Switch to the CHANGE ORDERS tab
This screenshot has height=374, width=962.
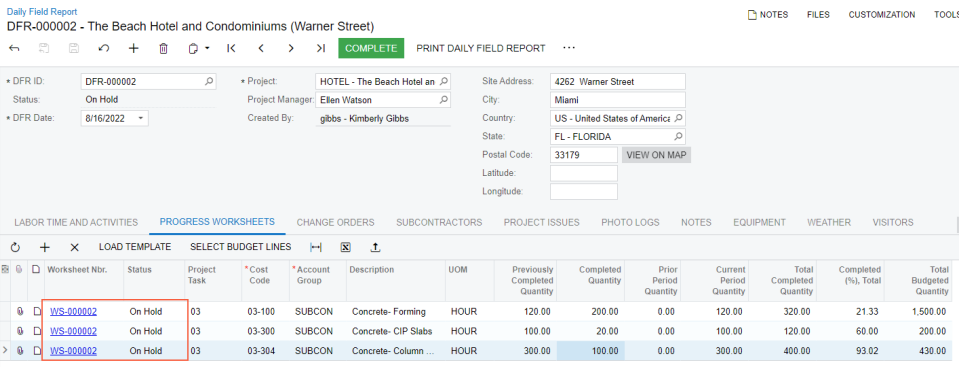(336, 223)
